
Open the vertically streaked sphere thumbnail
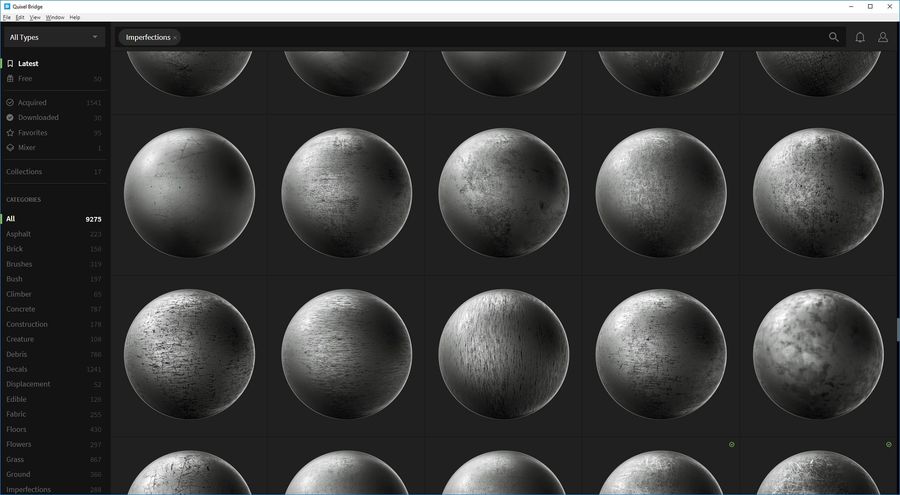pyautogui.click(x=503, y=354)
